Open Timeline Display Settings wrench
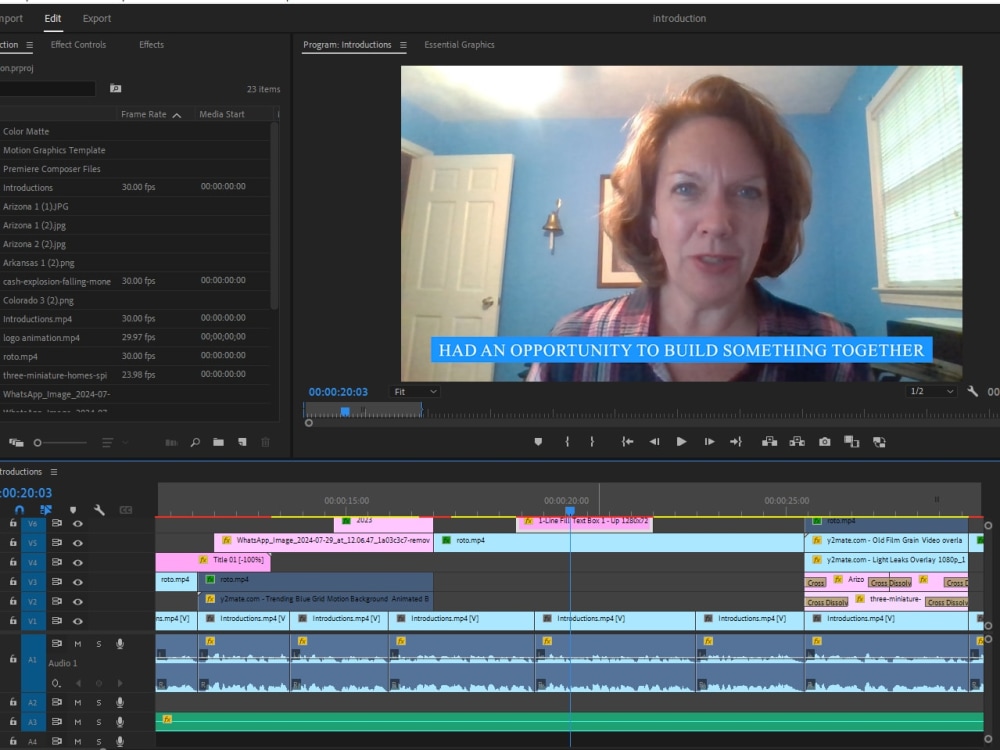The image size is (1000, 750). click(x=99, y=510)
